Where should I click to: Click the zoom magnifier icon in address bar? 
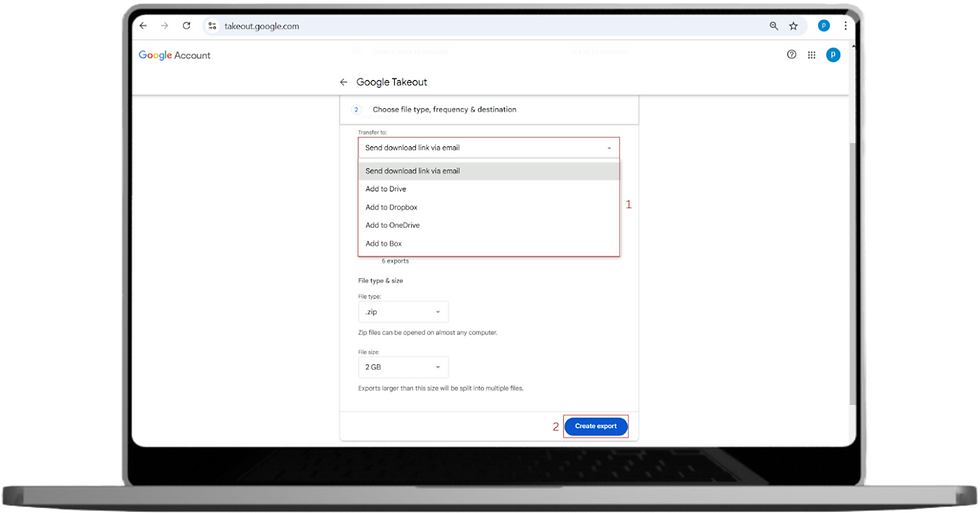774,26
